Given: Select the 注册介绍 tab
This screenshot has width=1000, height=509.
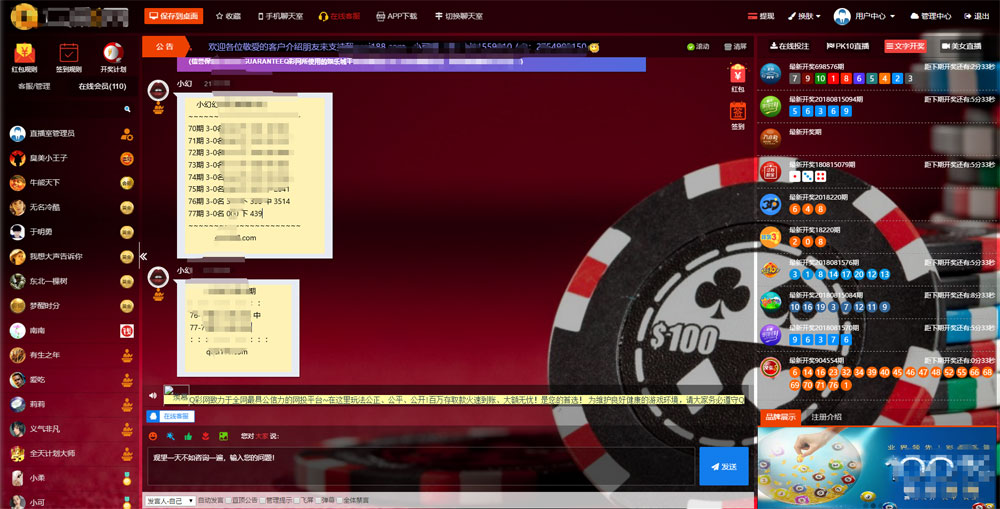Looking at the screenshot, I should coord(826,417).
